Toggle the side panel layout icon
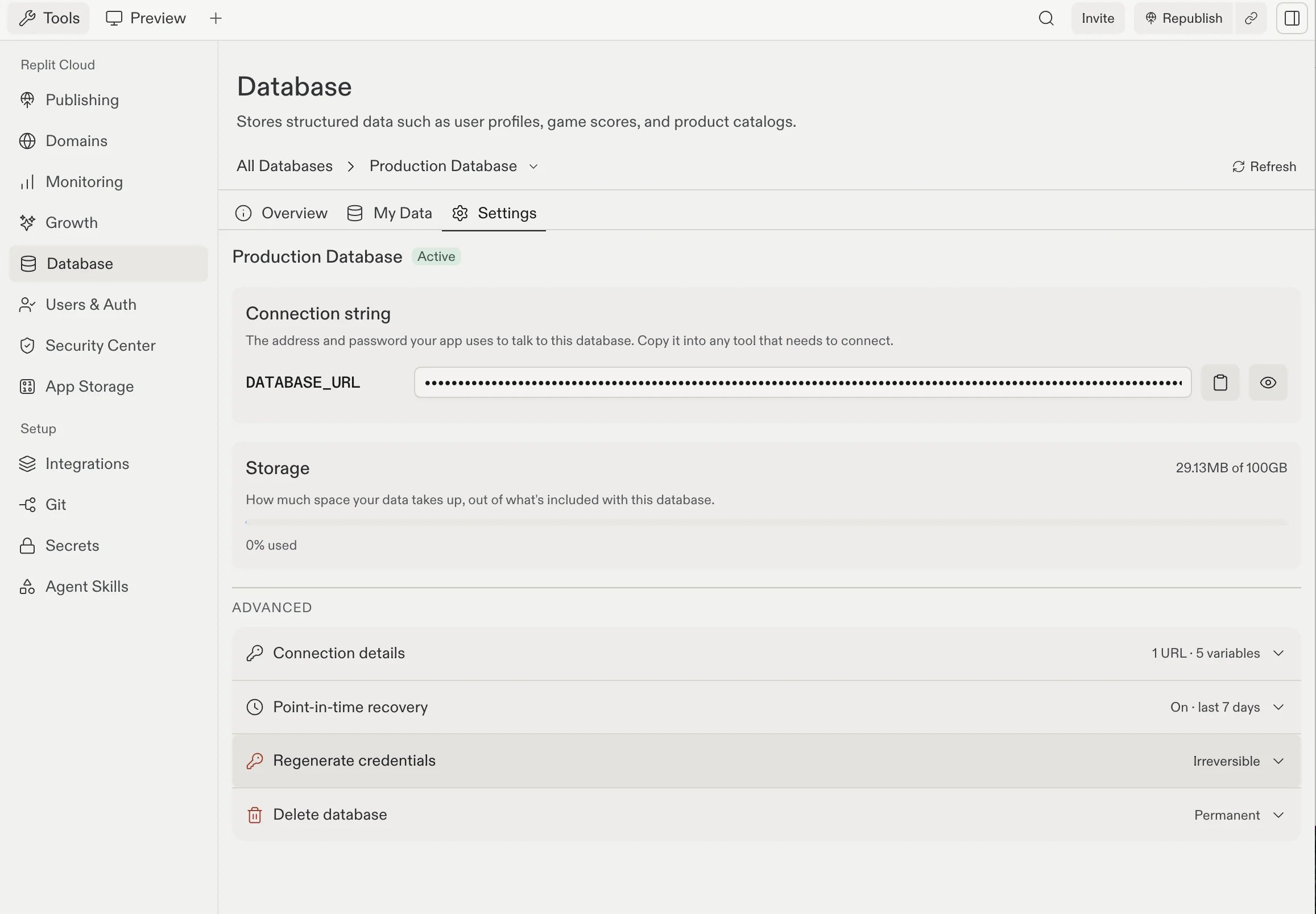Screen dimensions: 1316x914 (x=1292, y=18)
